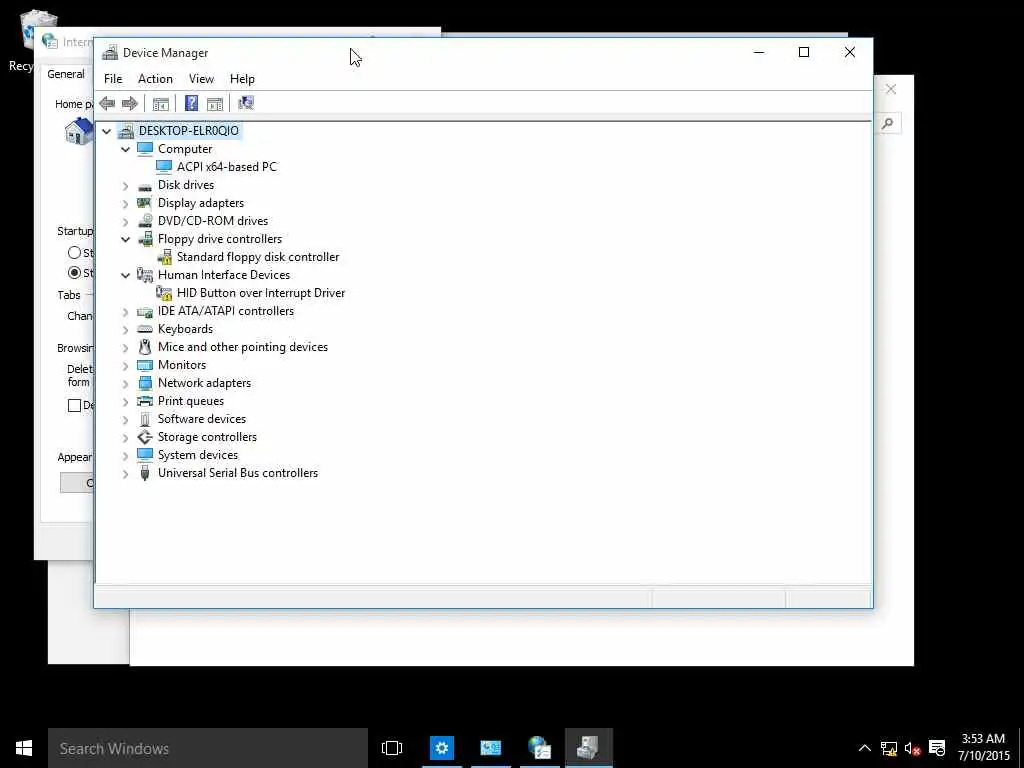Click the Computer category monitor icon
Viewport: 1024px width, 768px height.
tap(145, 149)
